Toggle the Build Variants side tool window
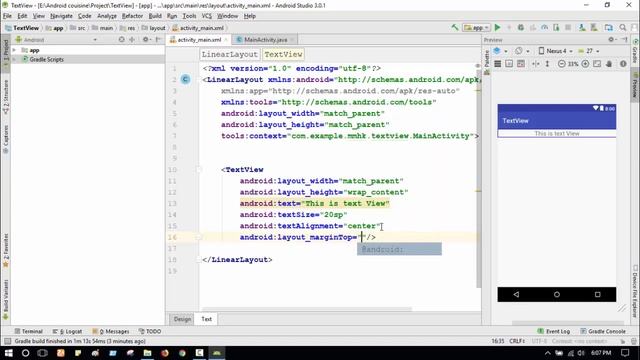The height and width of the screenshot is (360, 640). coord(6,300)
